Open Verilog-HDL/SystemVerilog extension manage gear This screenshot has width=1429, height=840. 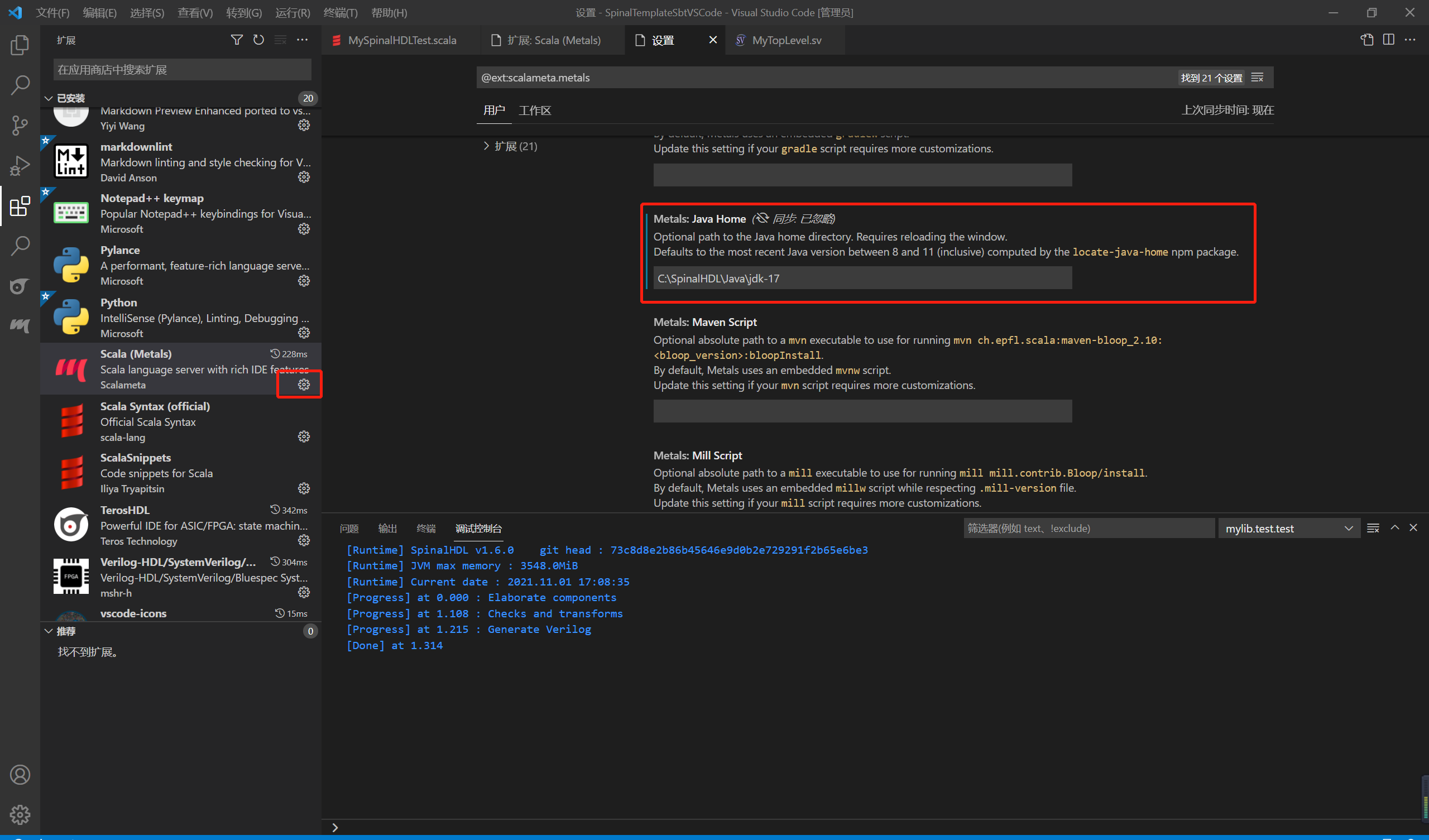(304, 592)
